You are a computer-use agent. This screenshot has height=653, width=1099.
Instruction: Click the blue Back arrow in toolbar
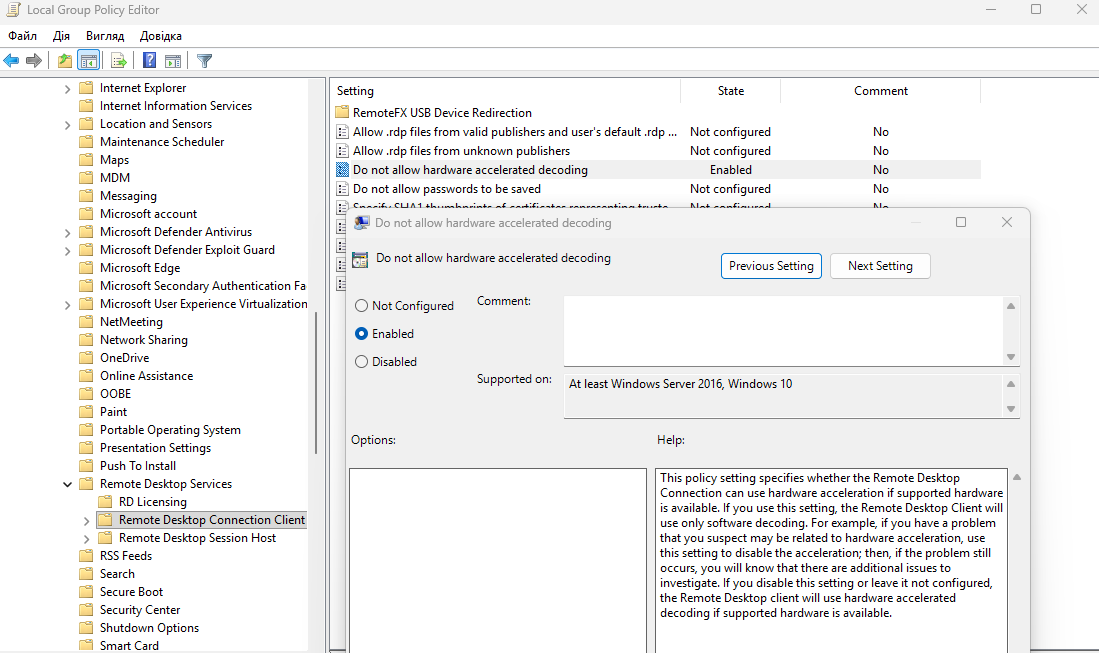click(x=12, y=61)
